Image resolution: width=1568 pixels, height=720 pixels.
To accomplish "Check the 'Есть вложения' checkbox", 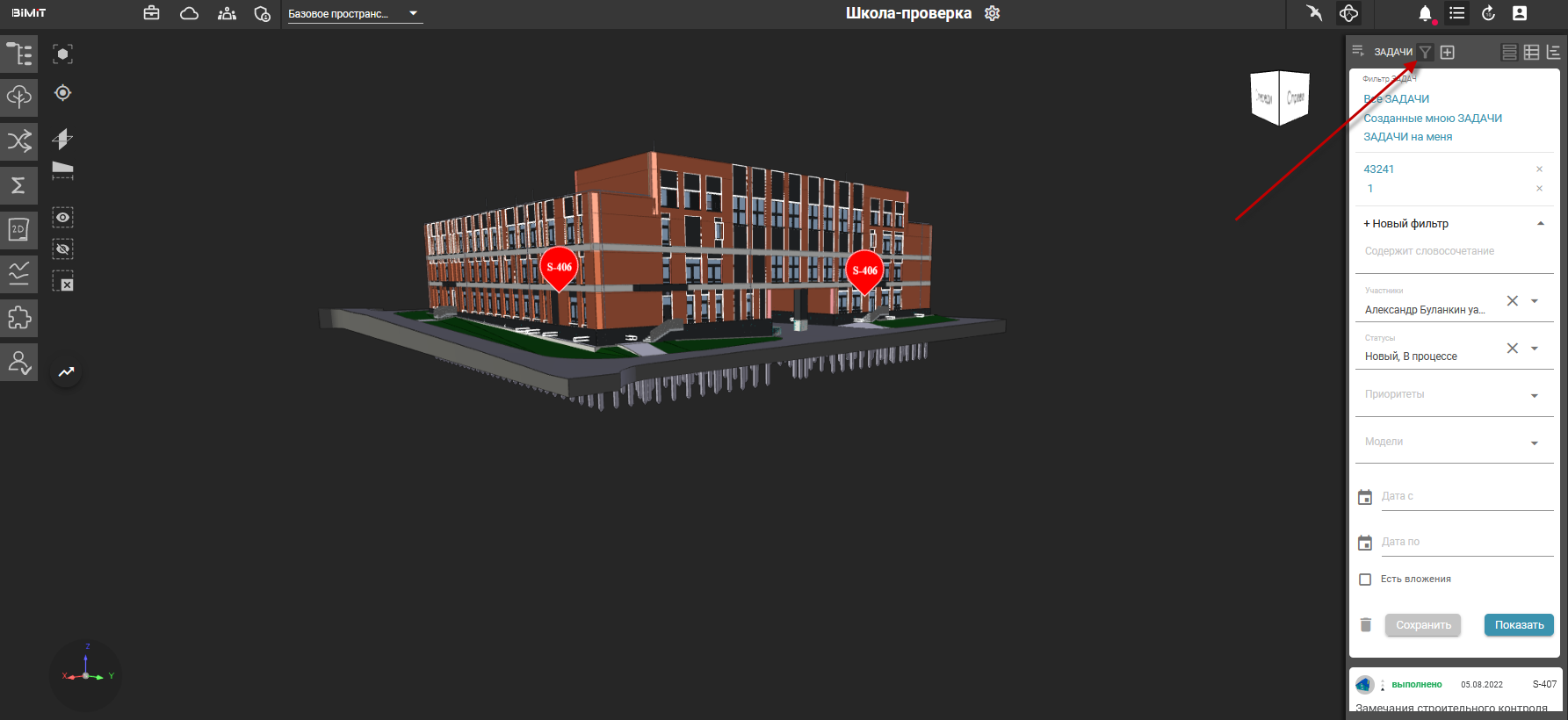I will [1365, 580].
